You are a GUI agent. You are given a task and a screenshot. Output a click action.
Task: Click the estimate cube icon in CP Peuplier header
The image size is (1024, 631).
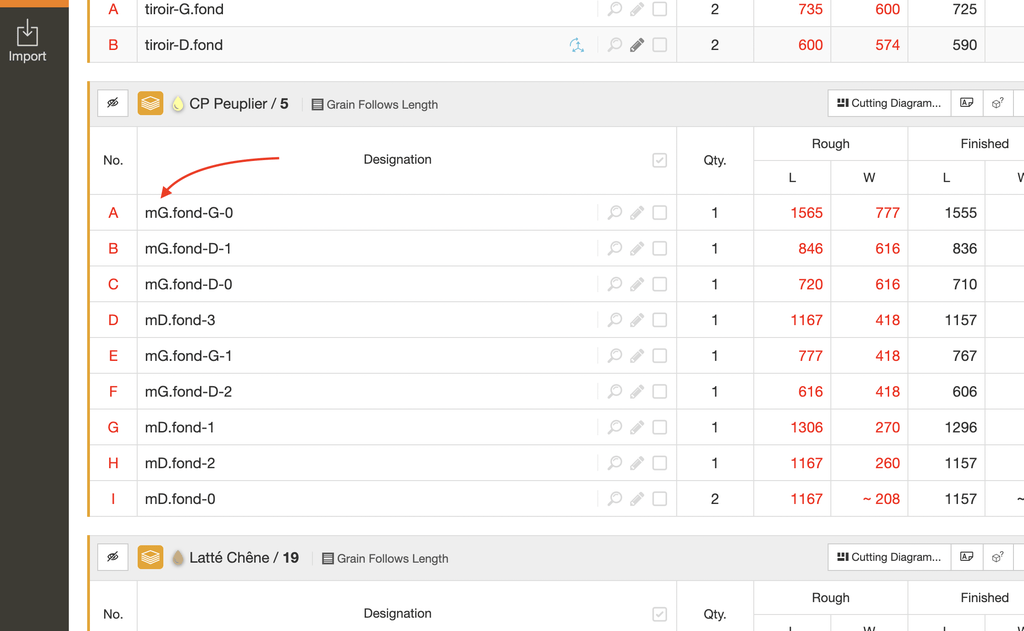(997, 103)
